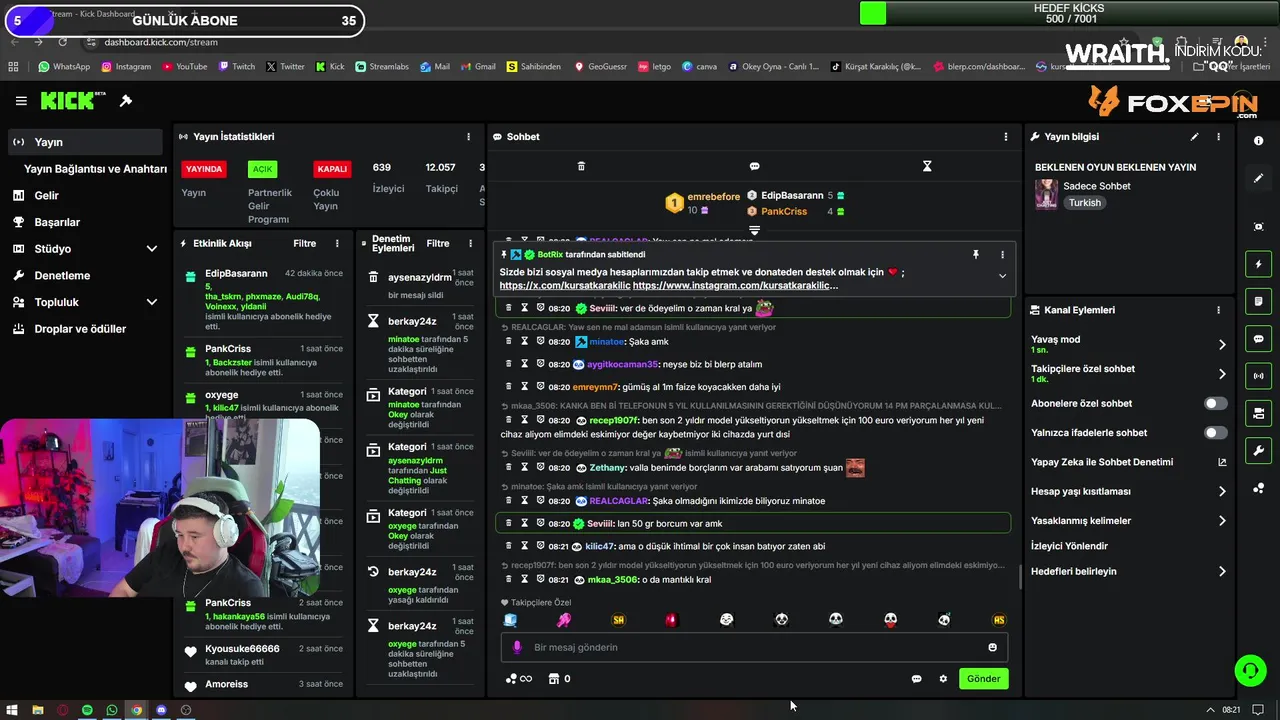Delete minatoe's Şaka amk message
The width and height of the screenshot is (1280, 720).
(508, 342)
